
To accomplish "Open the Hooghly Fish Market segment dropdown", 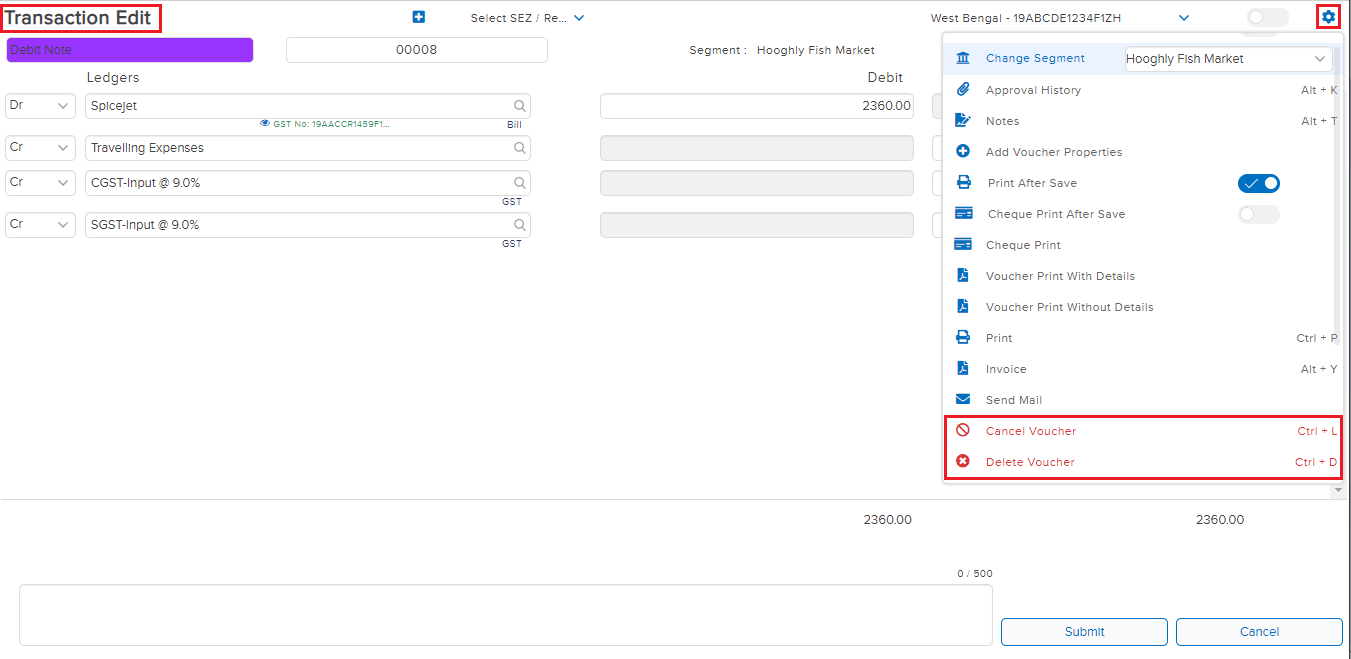I will pyautogui.click(x=1227, y=59).
